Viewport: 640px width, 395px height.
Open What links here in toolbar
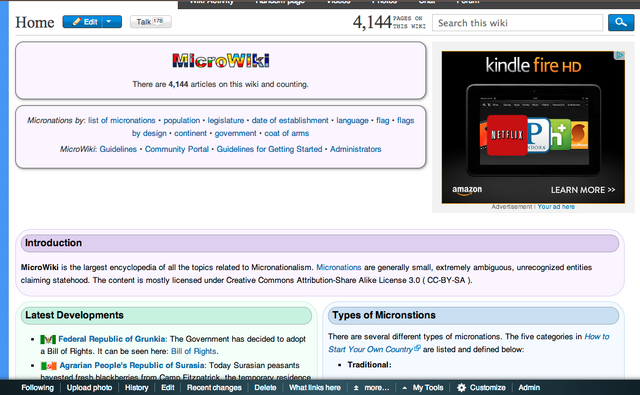(315, 388)
